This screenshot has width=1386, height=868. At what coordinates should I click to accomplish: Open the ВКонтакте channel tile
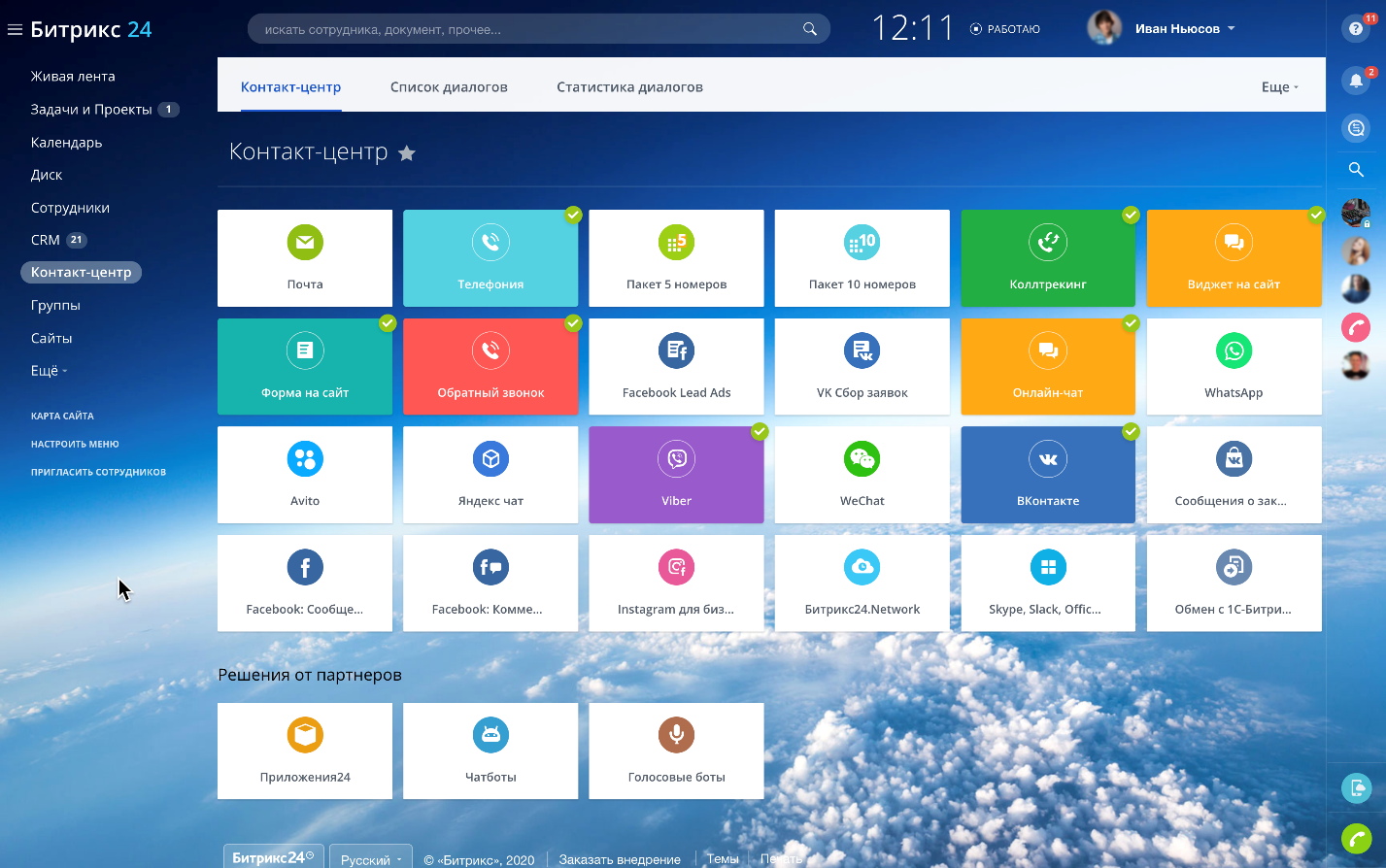(x=1048, y=475)
